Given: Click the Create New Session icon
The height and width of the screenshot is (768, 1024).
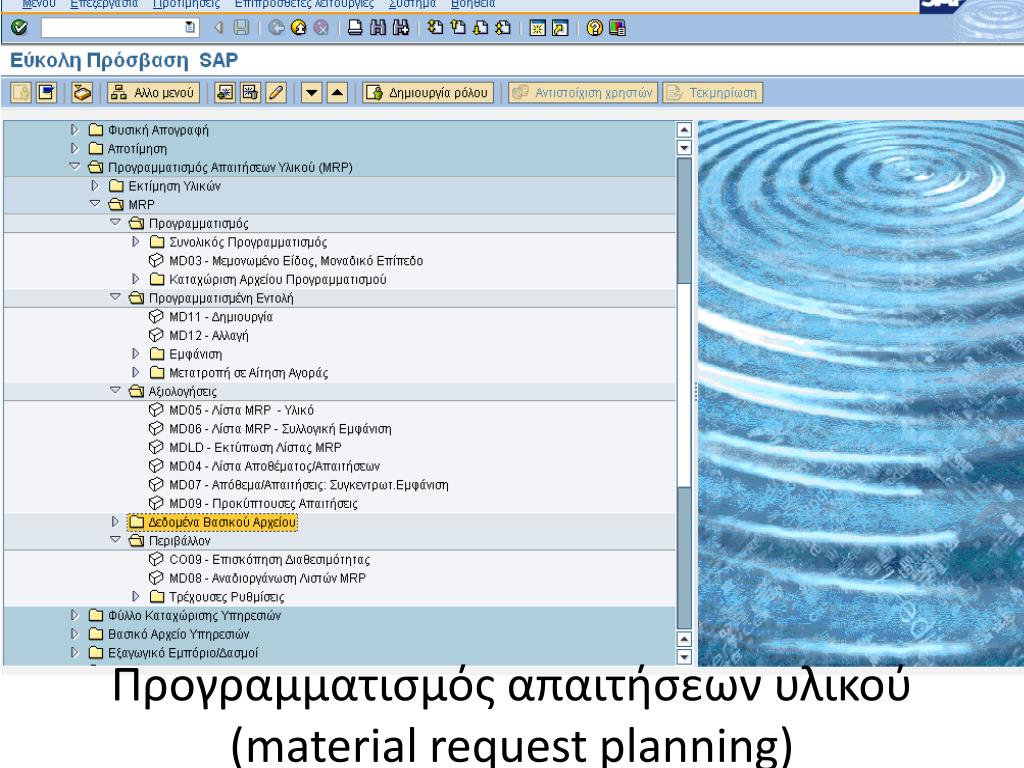Looking at the screenshot, I should (x=537, y=27).
